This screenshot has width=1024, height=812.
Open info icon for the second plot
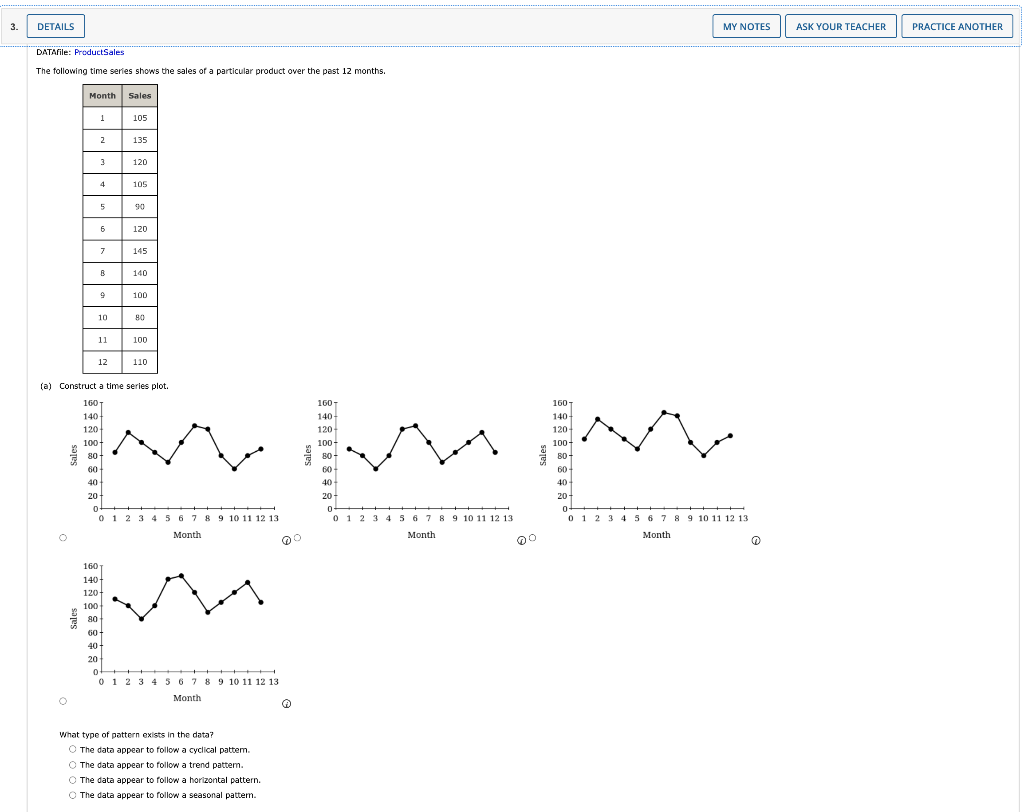tap(521, 540)
